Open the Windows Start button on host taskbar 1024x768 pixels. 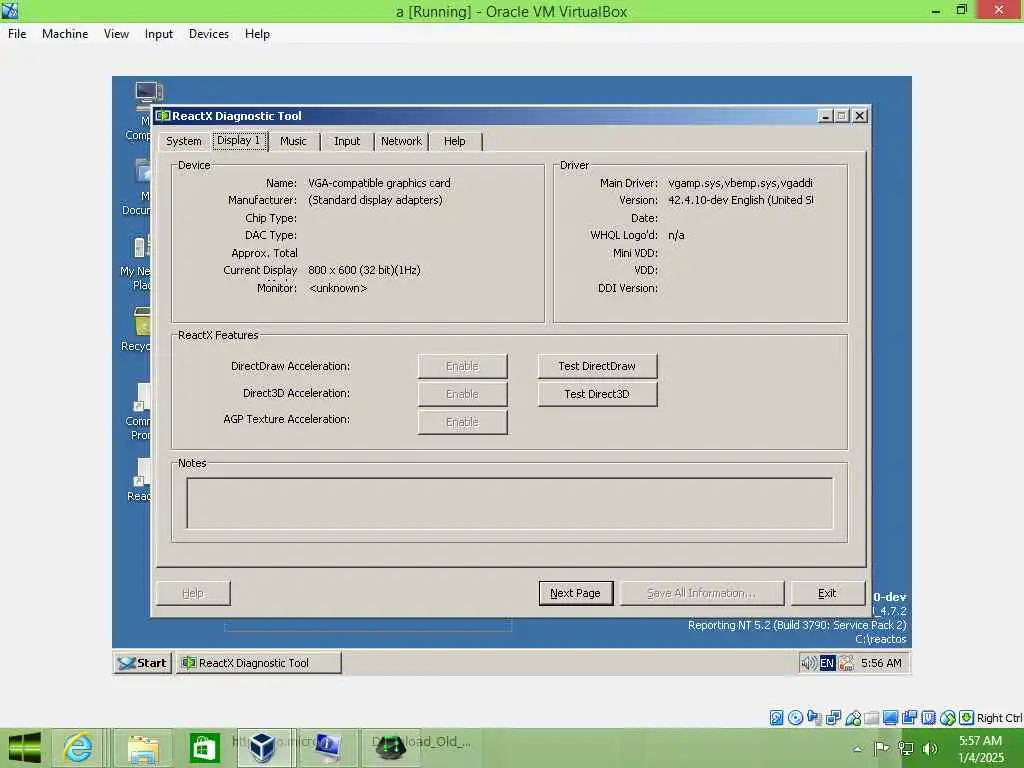point(24,748)
